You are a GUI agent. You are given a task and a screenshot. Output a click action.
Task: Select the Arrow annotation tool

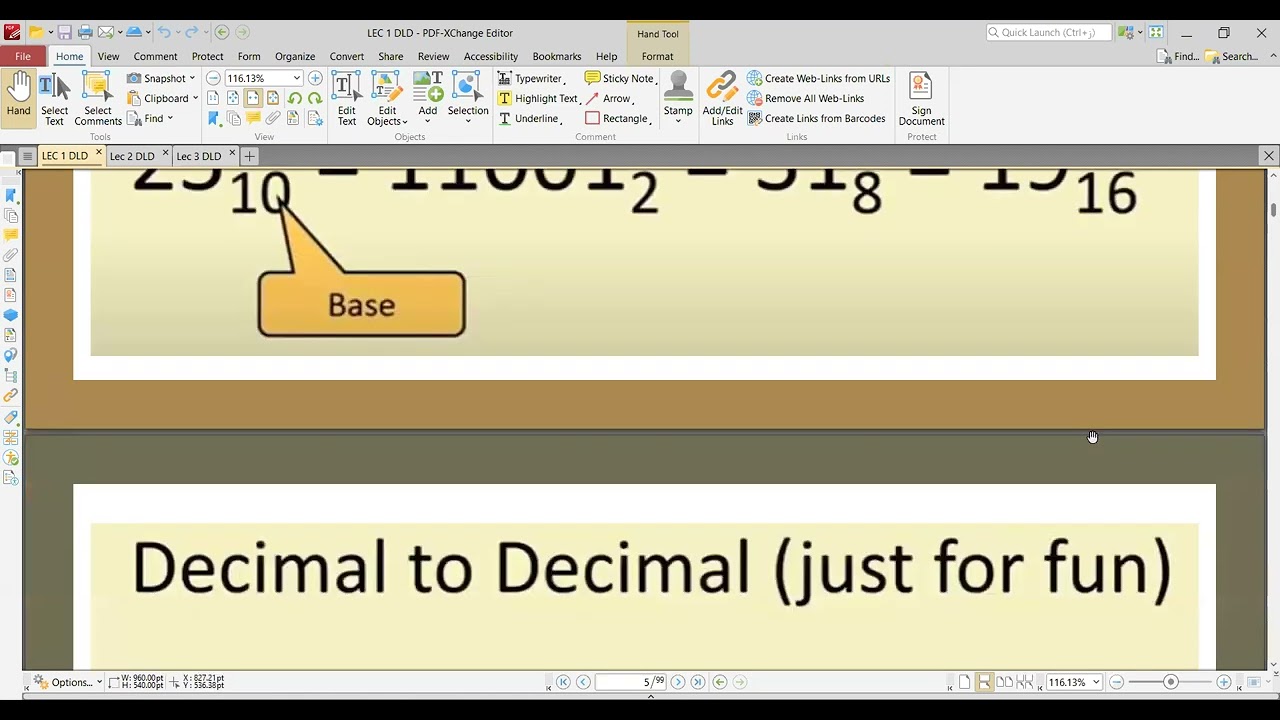(609, 98)
